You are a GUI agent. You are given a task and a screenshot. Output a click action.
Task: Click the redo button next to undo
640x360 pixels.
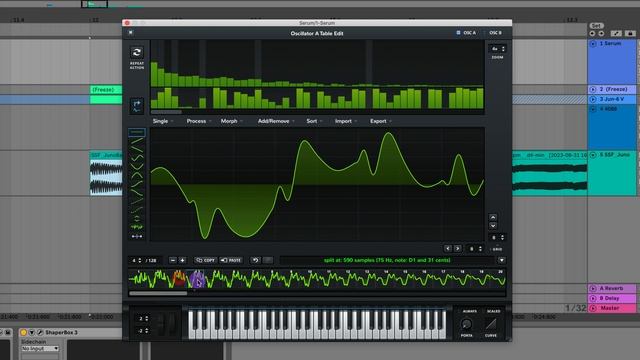click(x=268, y=260)
